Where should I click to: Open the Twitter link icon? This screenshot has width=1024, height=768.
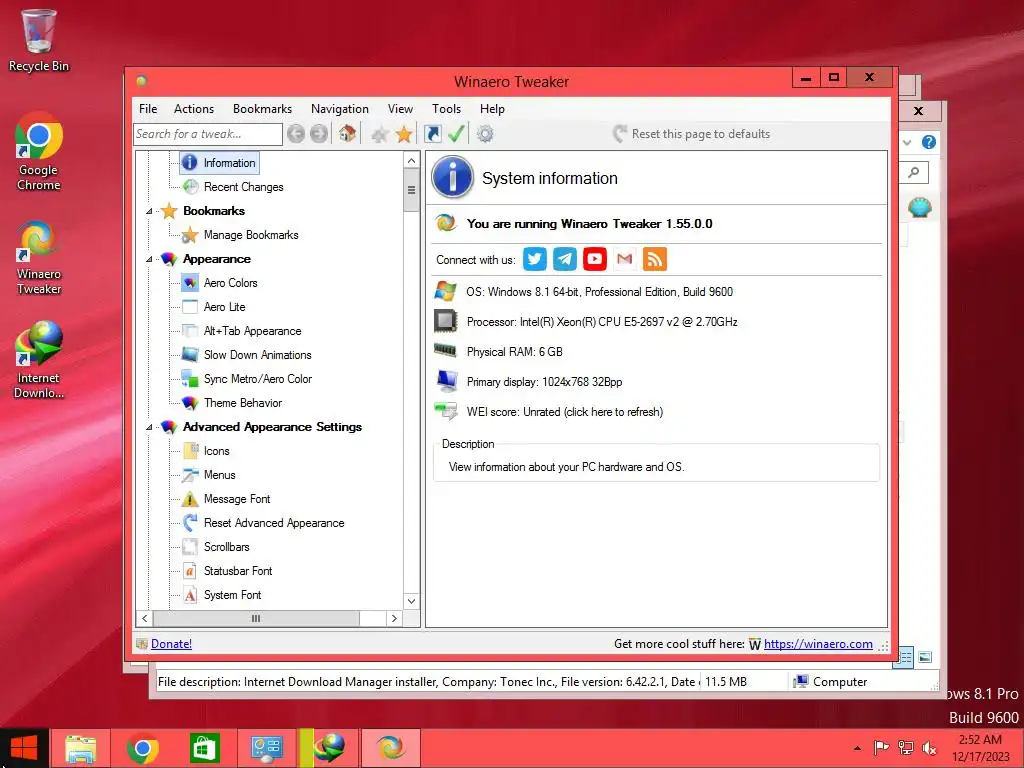(x=535, y=259)
